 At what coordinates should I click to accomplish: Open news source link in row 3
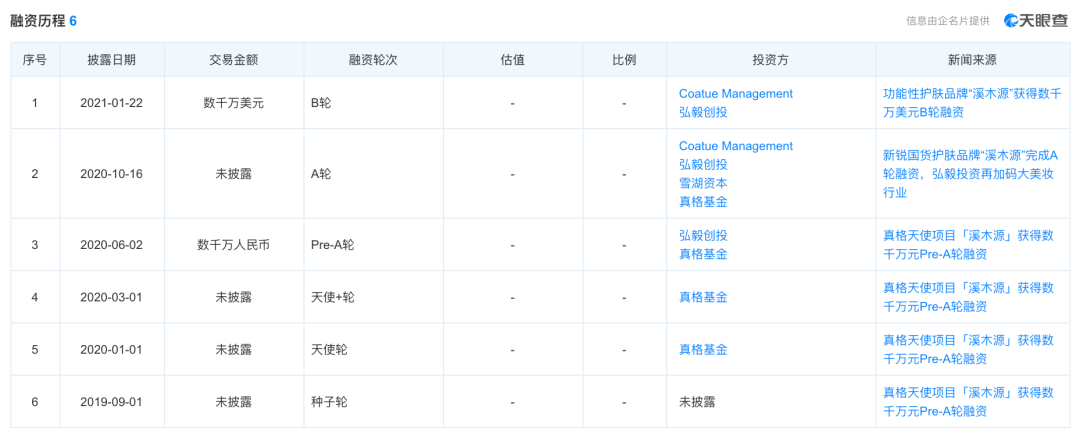968,245
